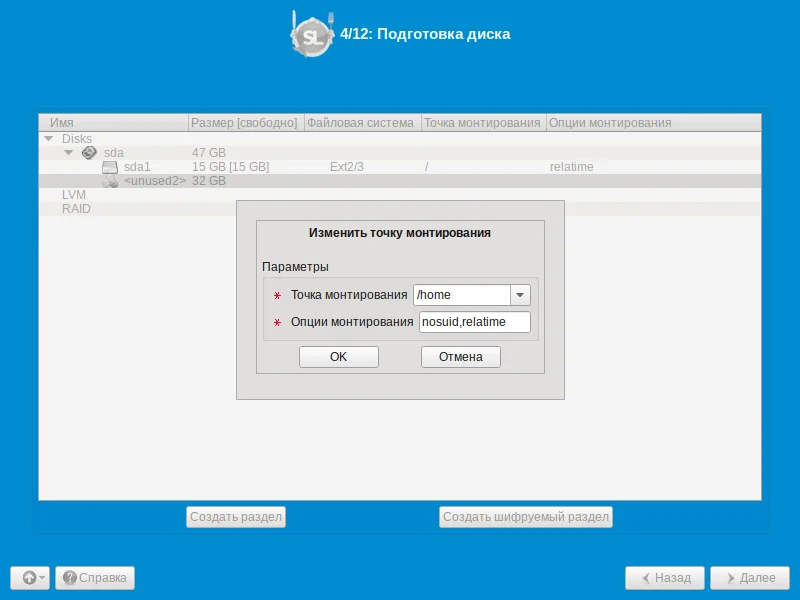Click the sda1 partition icon
This screenshot has width=800, height=600.
pos(110,167)
